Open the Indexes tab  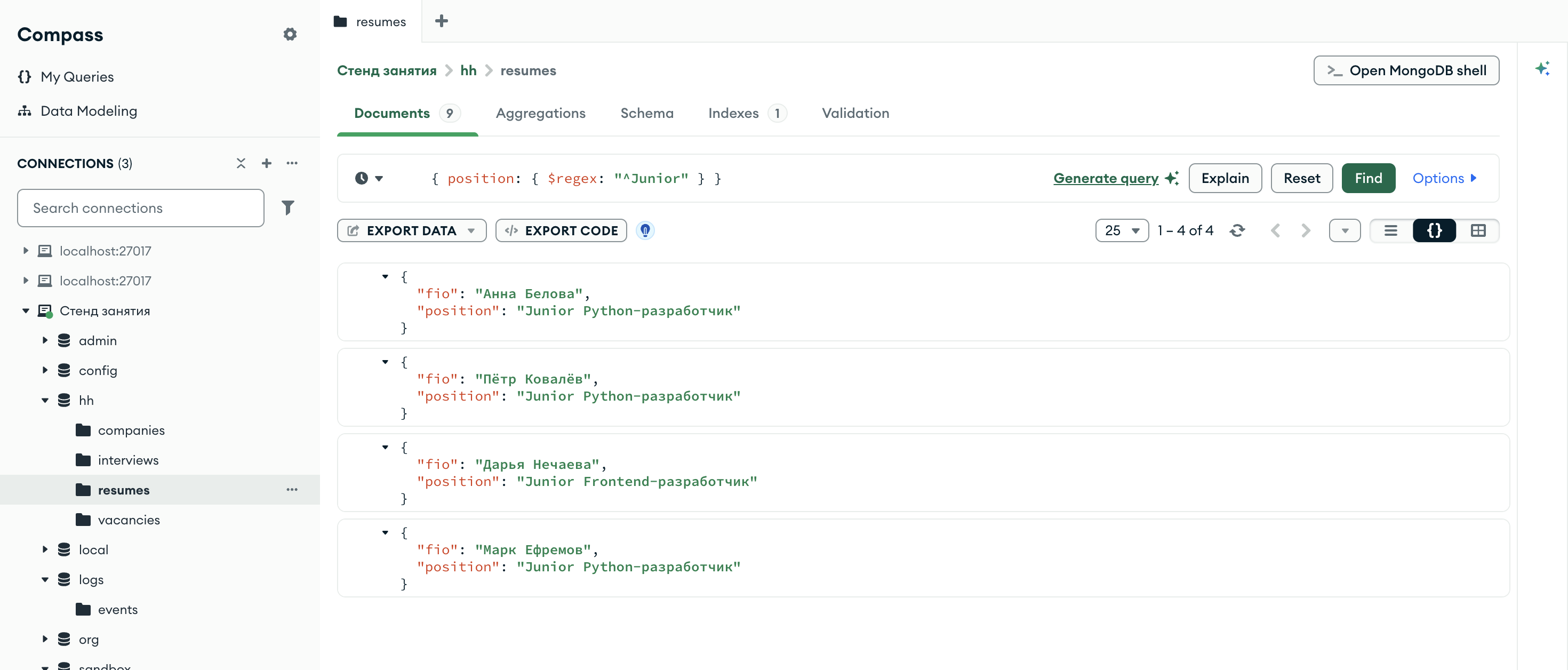tap(747, 113)
